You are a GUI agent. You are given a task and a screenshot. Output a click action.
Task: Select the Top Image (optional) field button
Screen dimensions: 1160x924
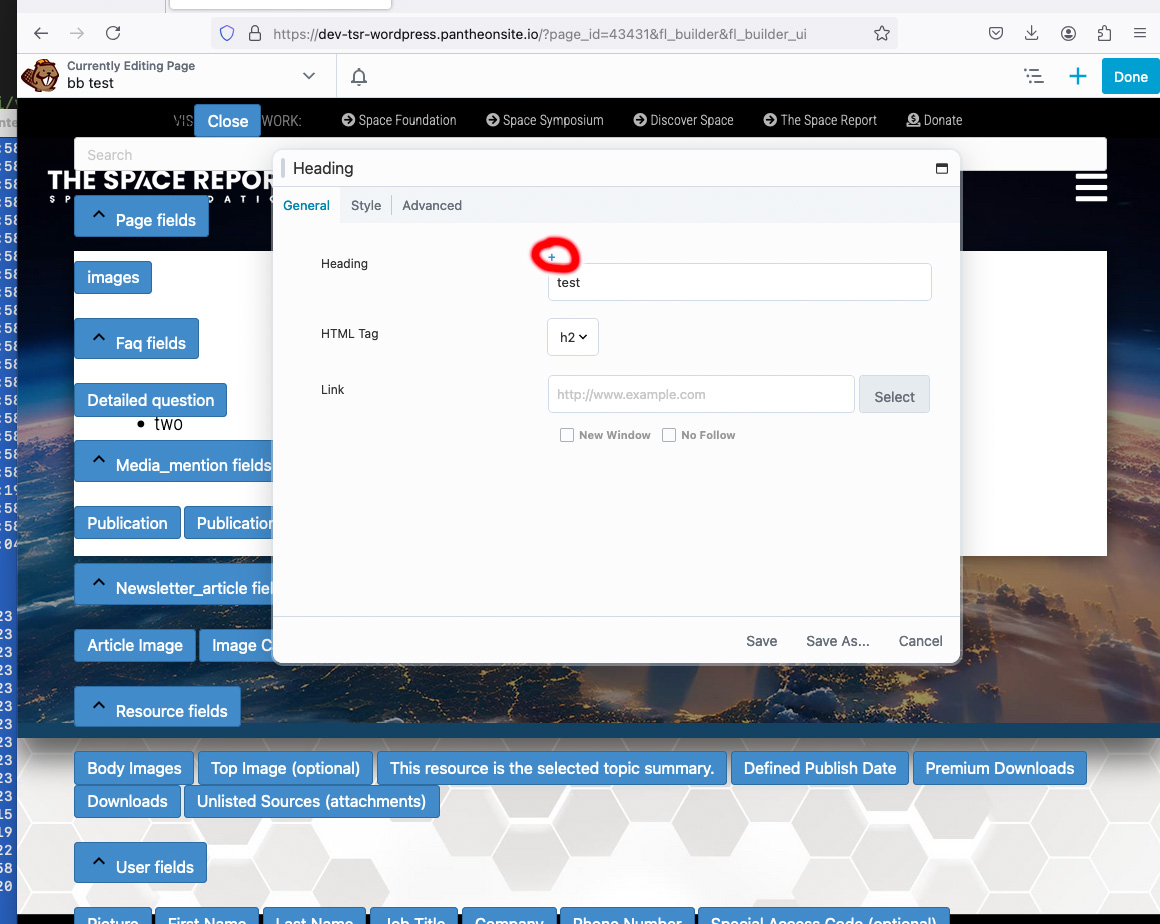tap(286, 768)
